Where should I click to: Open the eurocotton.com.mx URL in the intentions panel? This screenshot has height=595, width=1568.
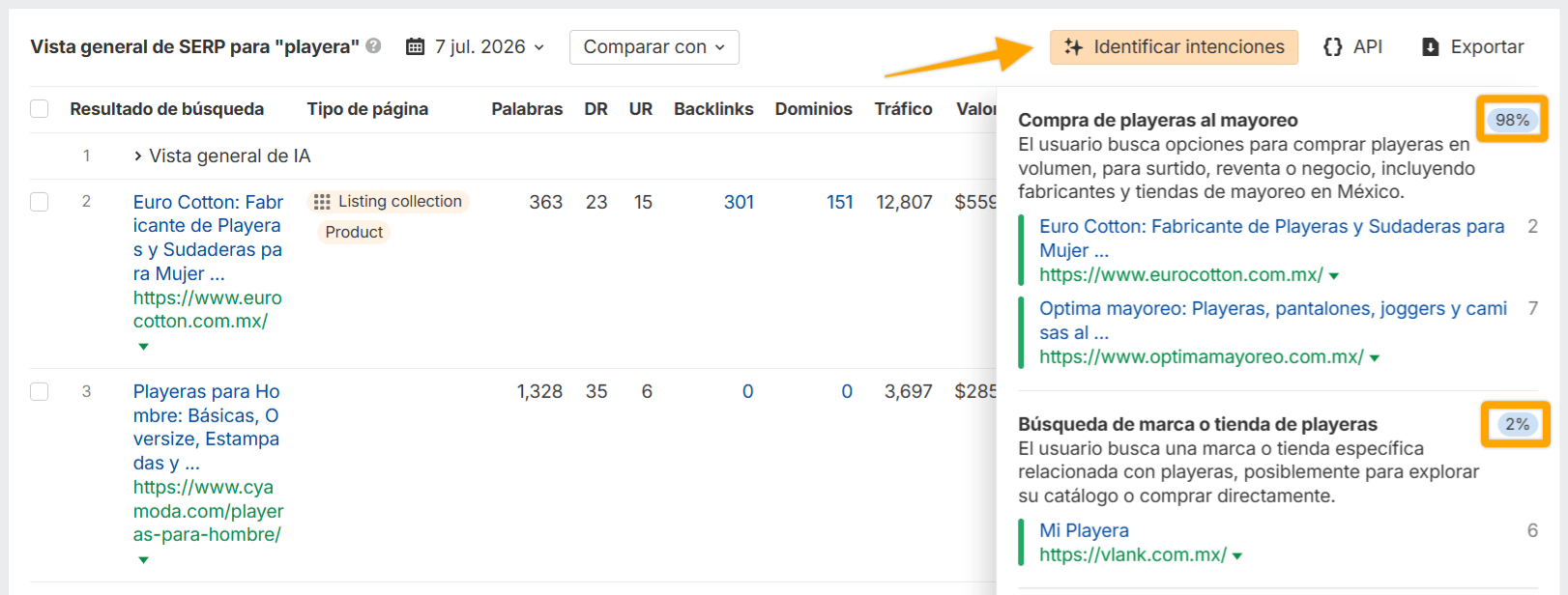point(1181,274)
